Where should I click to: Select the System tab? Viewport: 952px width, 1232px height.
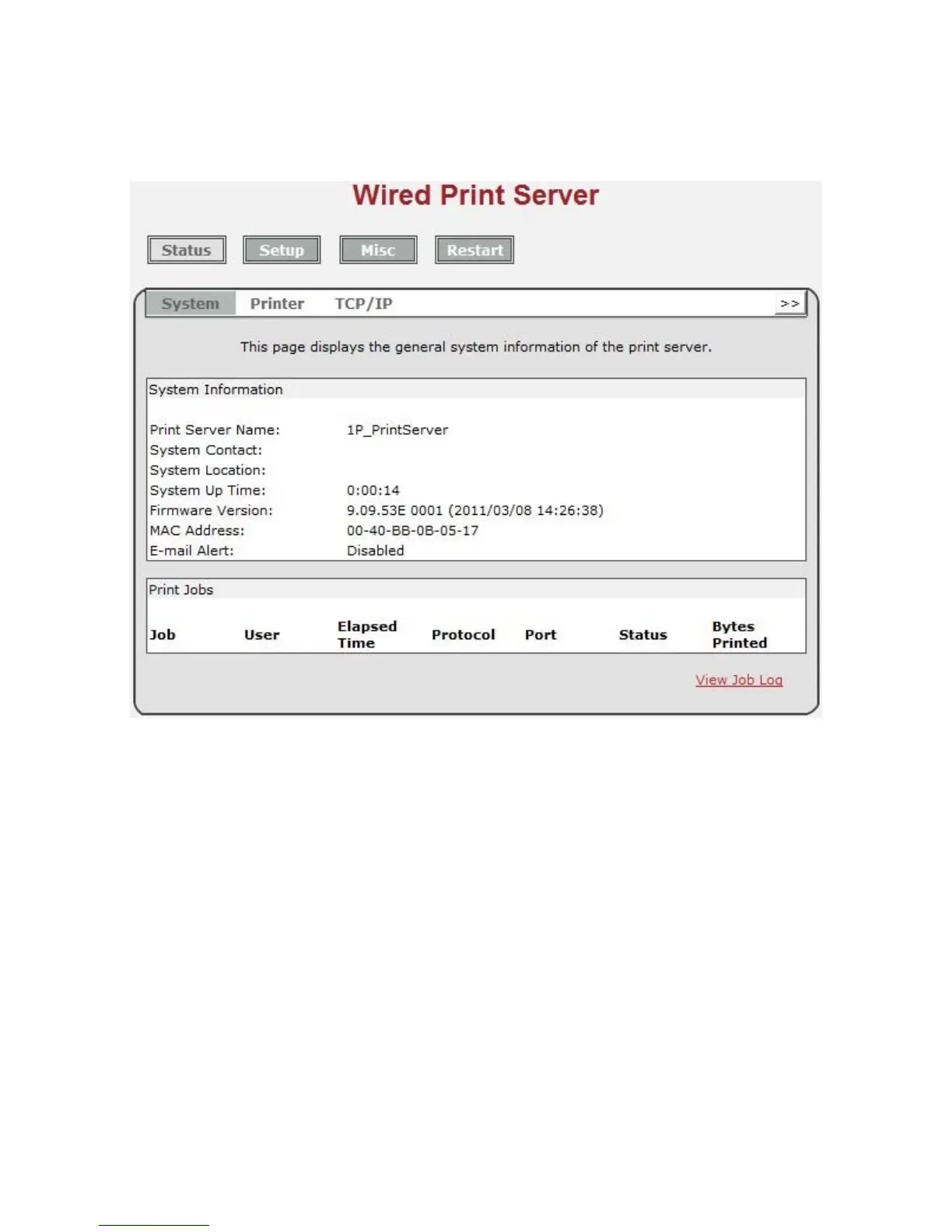(191, 303)
